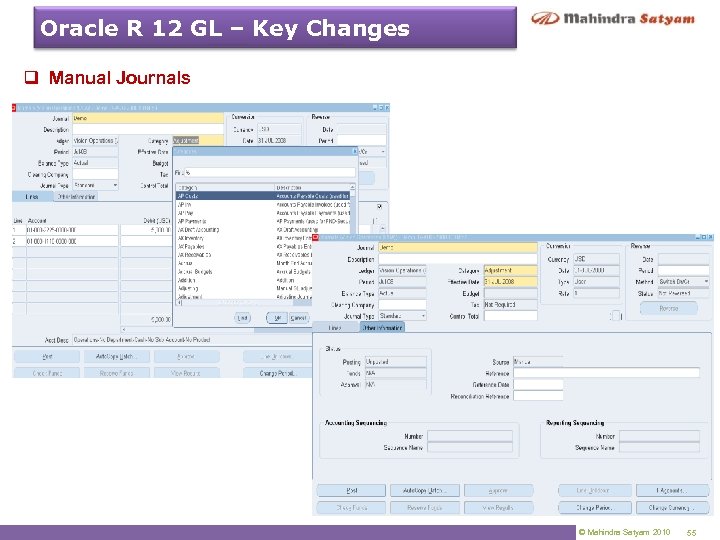
Task: Click the Journal name field in the front window
Action: tap(458, 248)
